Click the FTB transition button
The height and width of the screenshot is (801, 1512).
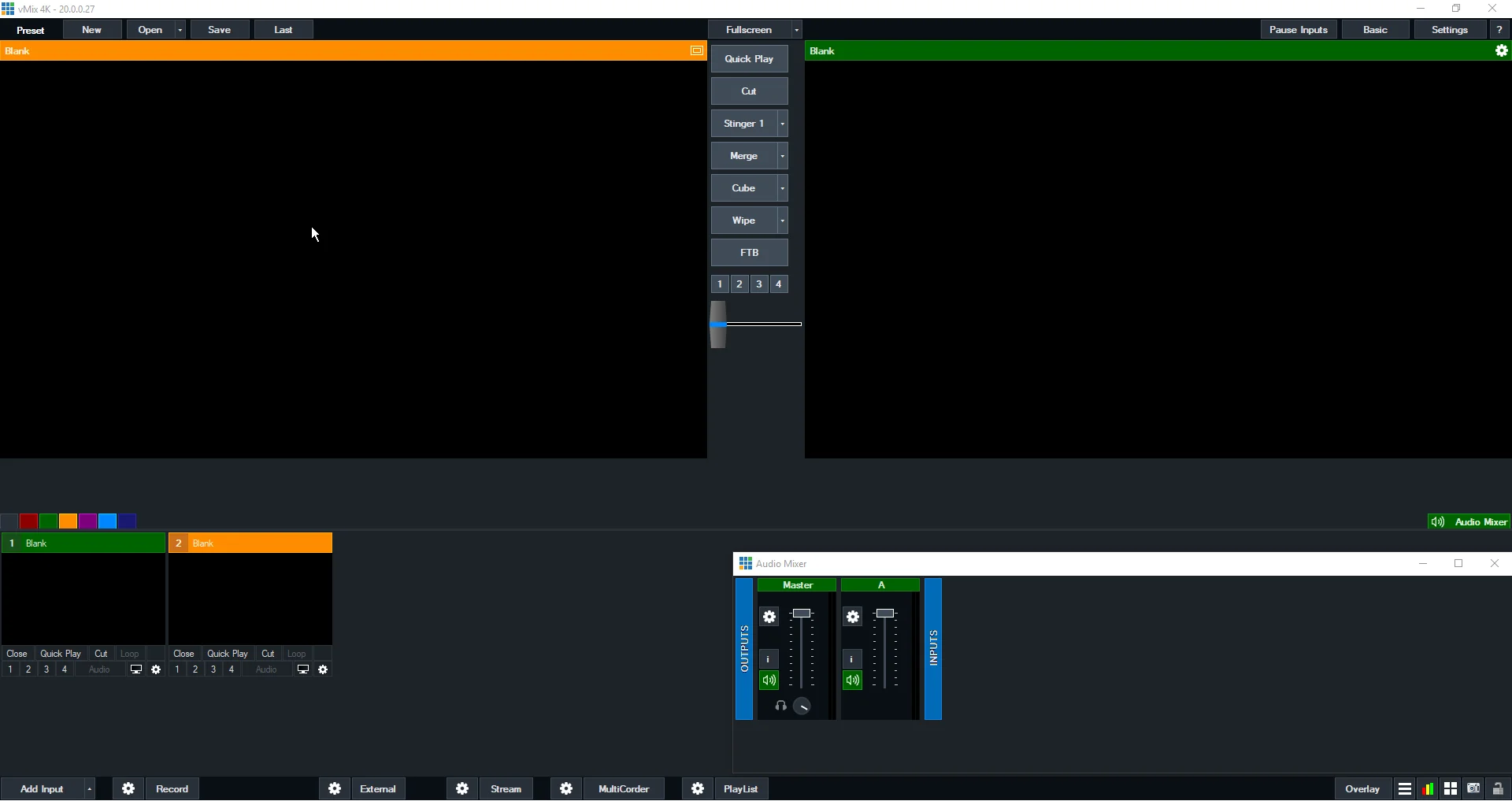tap(749, 253)
